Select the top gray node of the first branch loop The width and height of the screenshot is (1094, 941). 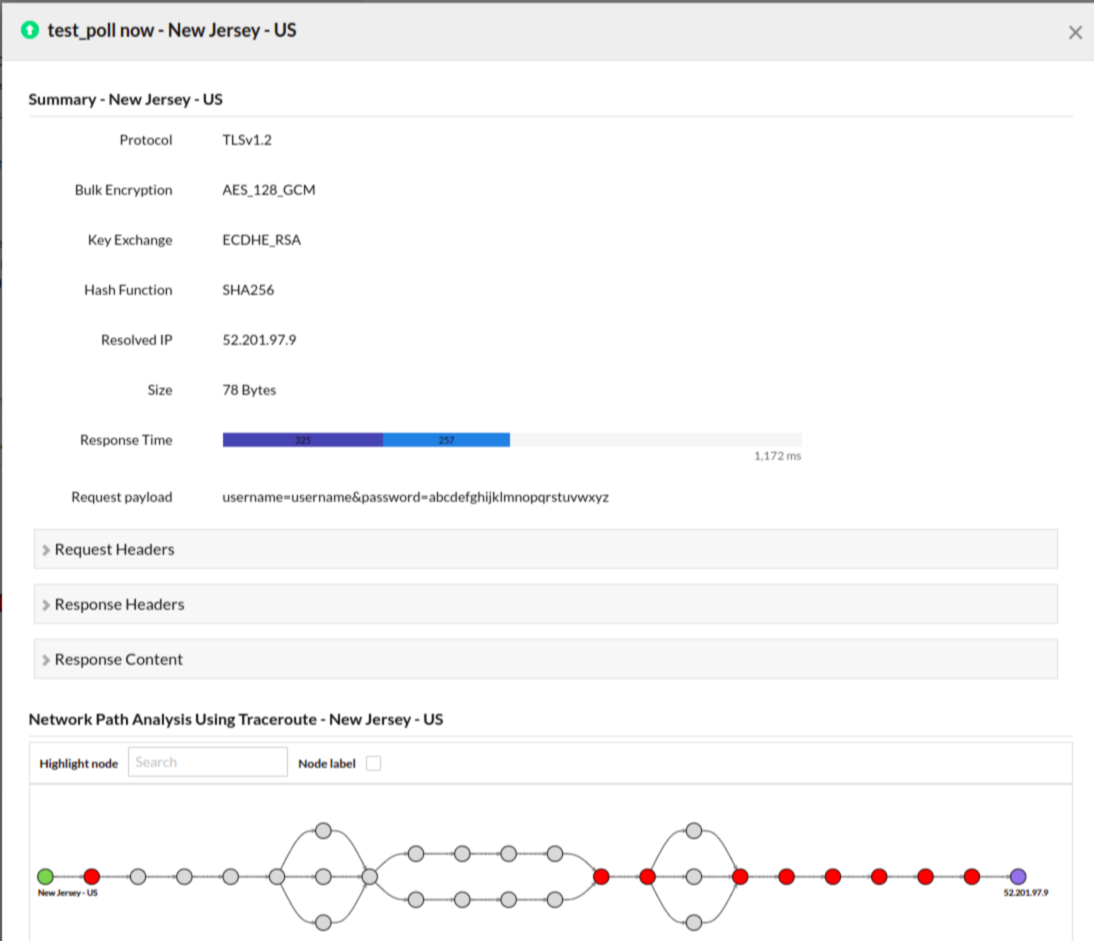coord(323,829)
